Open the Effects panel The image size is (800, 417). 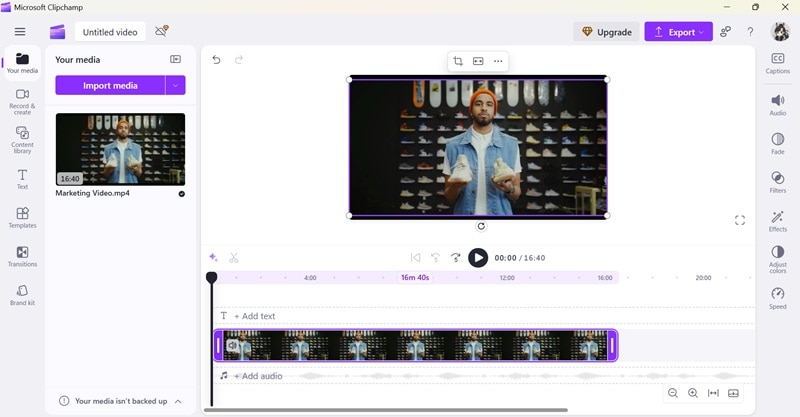click(778, 221)
